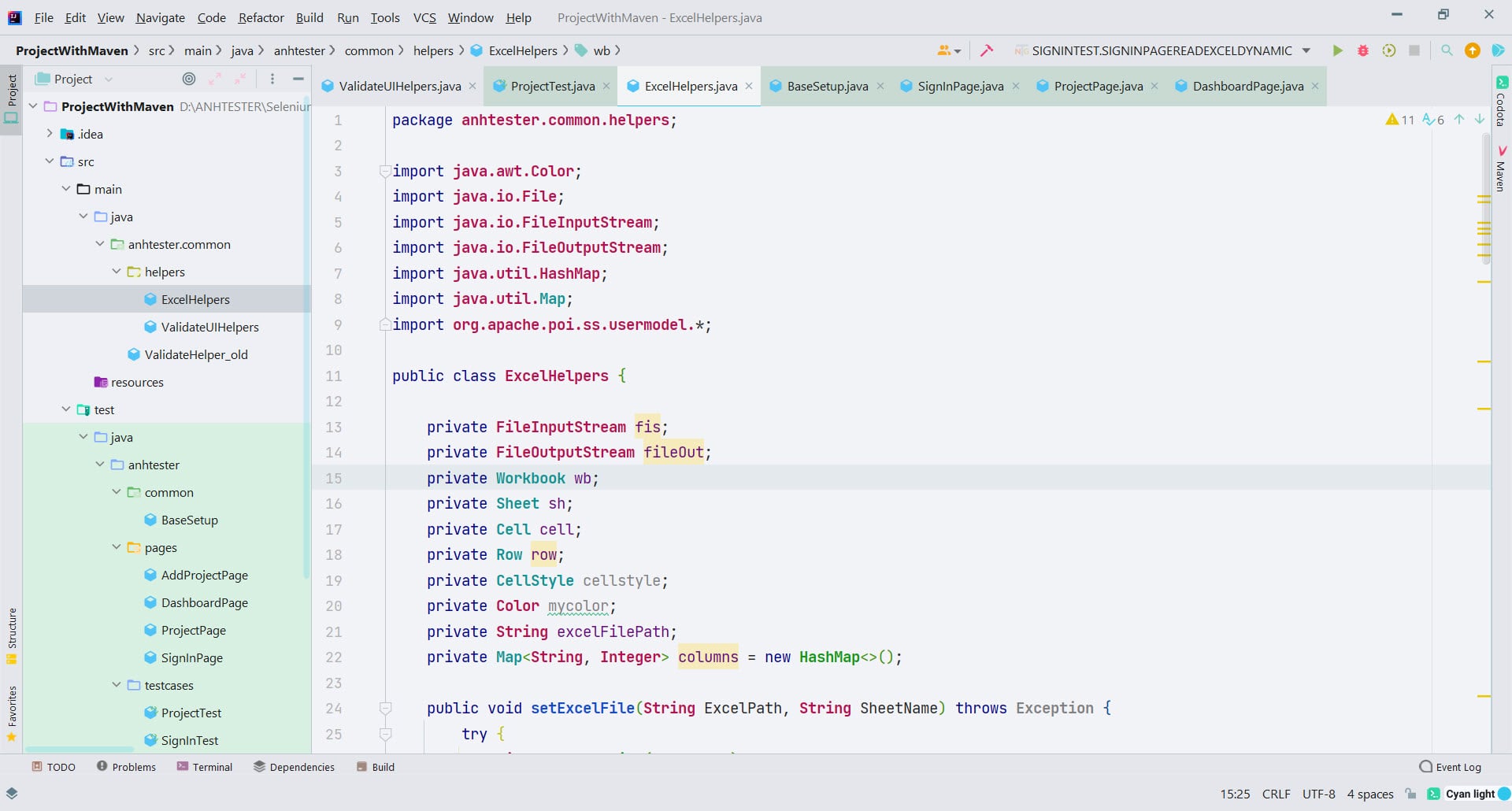Fold setExcelFile method at line 24
This screenshot has height=811, width=1512.
(x=385, y=708)
